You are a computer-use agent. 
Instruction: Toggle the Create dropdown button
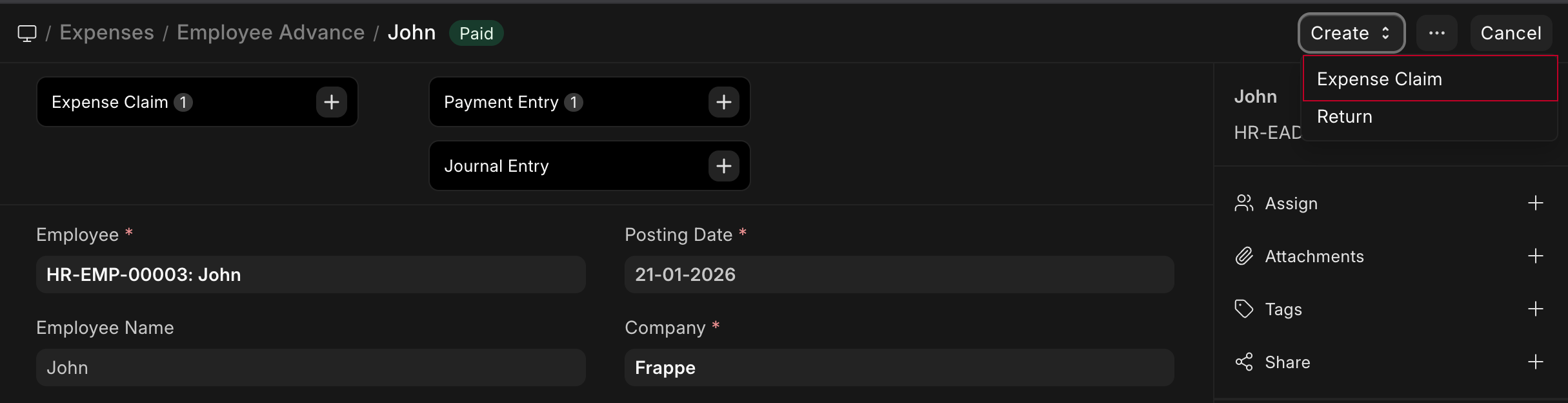coord(1351,33)
